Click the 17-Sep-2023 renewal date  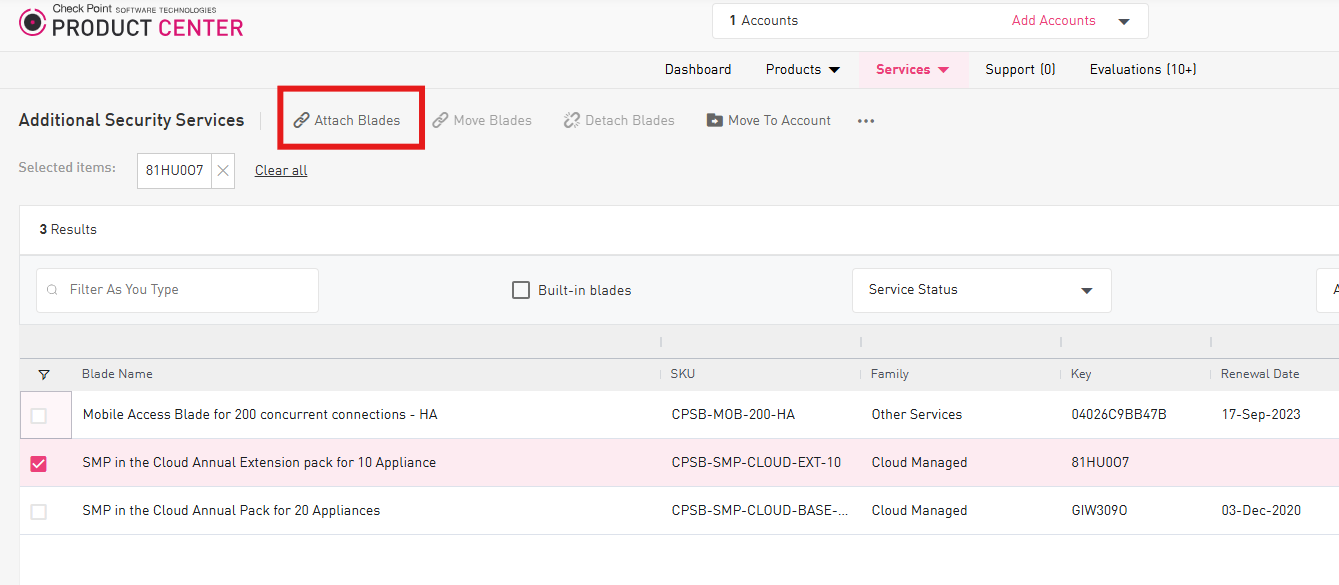coord(1261,415)
